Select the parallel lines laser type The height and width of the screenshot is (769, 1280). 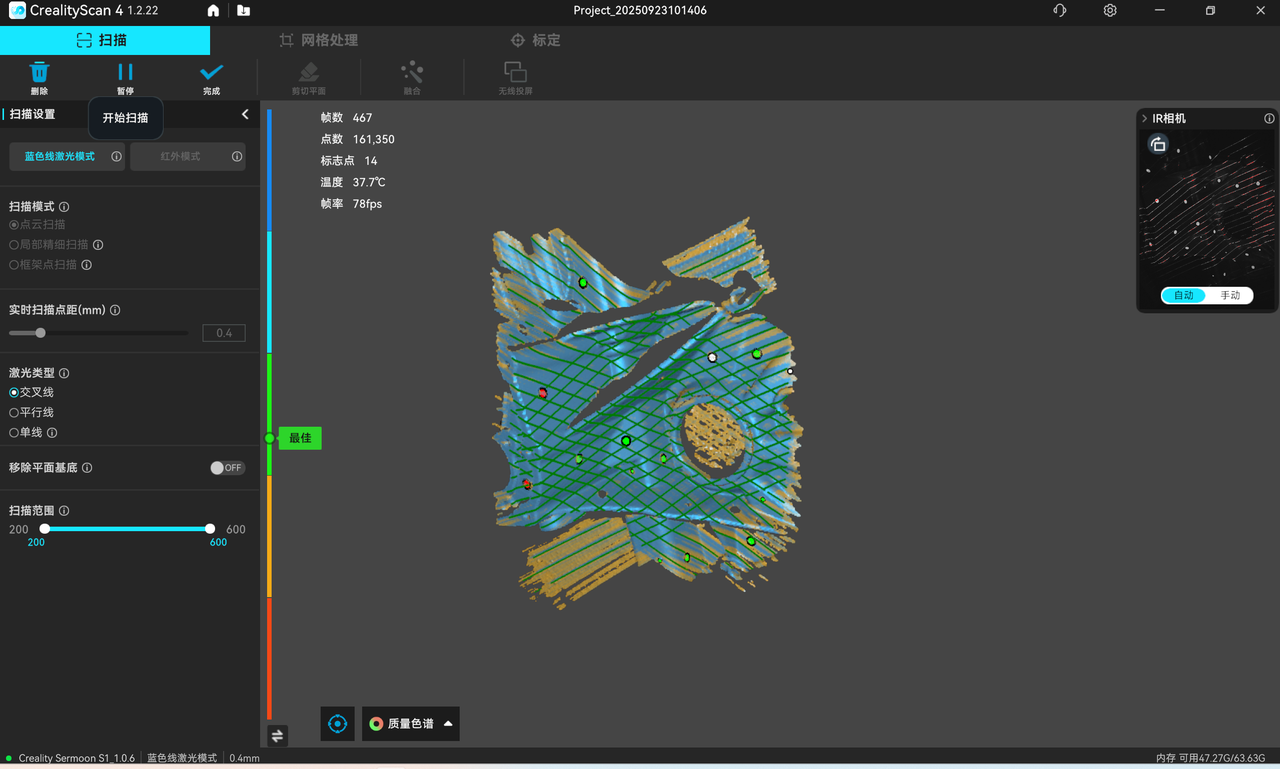point(14,413)
